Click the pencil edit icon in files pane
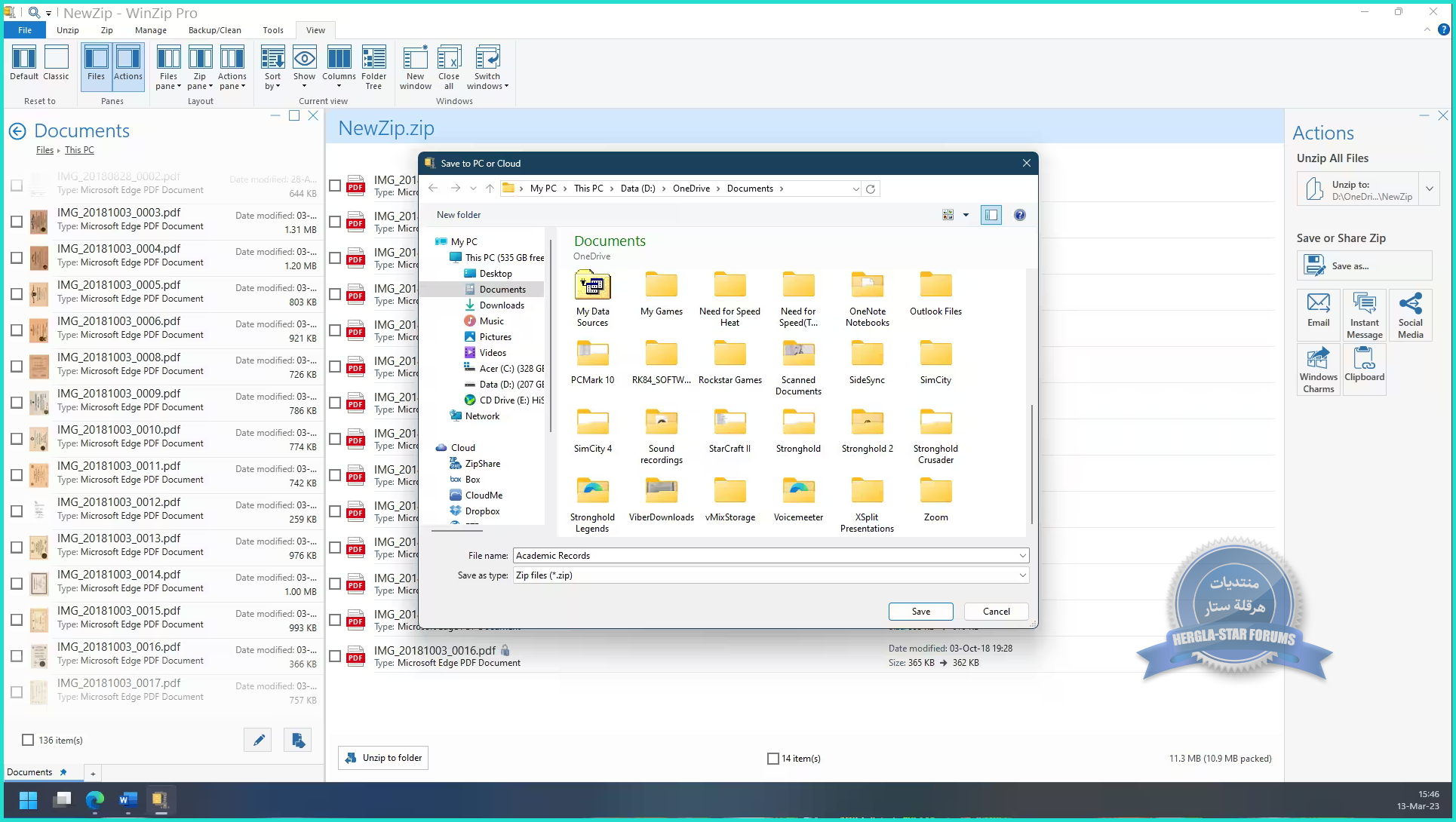 click(258, 740)
